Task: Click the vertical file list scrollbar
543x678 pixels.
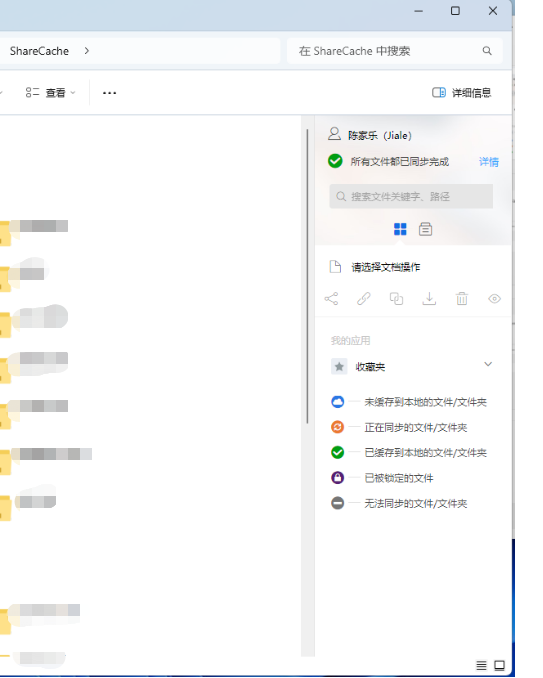Action: point(307,277)
